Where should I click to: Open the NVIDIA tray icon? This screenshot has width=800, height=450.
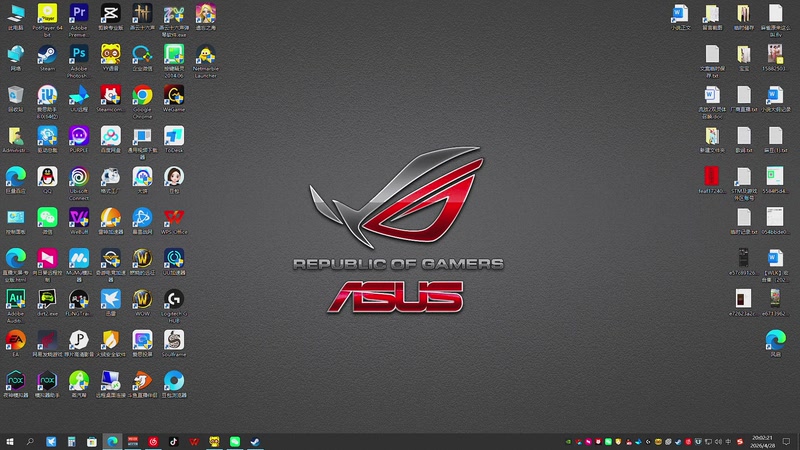(x=568, y=442)
